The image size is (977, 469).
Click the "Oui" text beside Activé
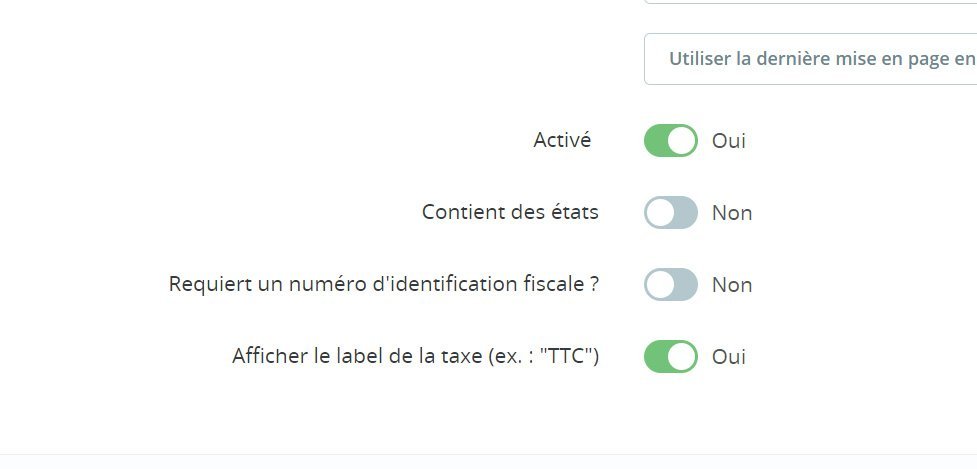(x=729, y=141)
